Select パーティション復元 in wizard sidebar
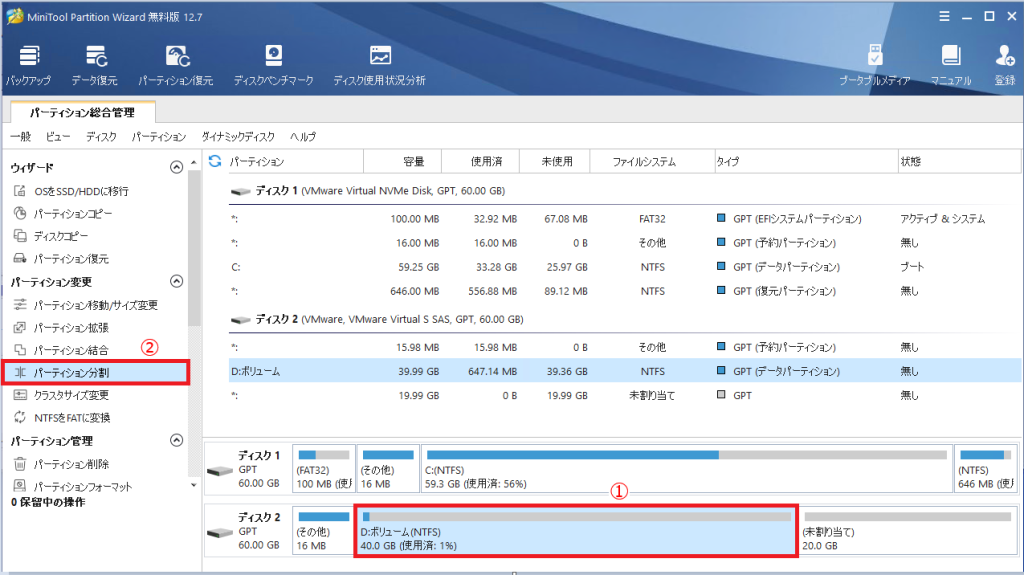 coord(63,259)
